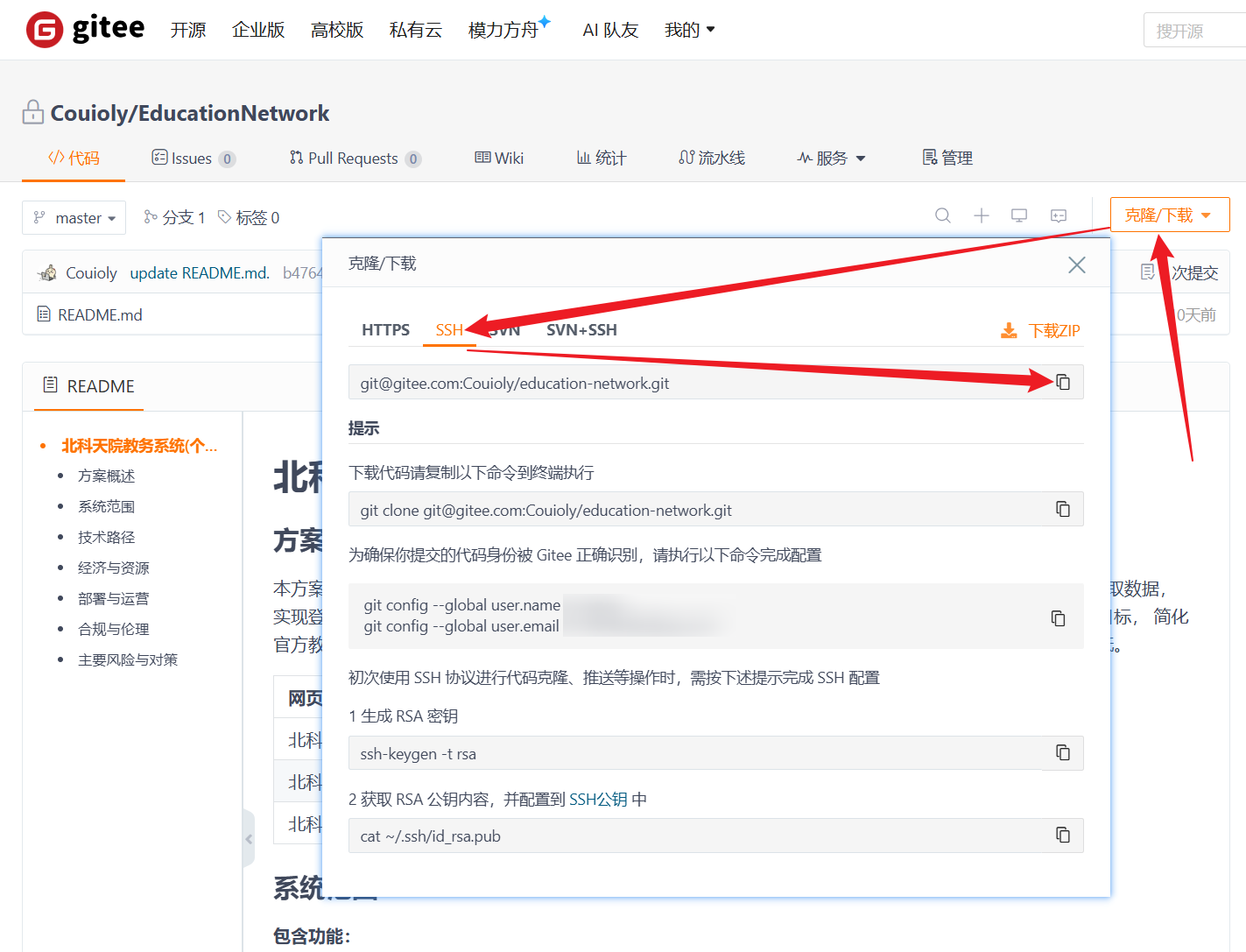Jump to 经济与资源 outline item
Image resolution: width=1246 pixels, height=952 pixels.
point(114,568)
